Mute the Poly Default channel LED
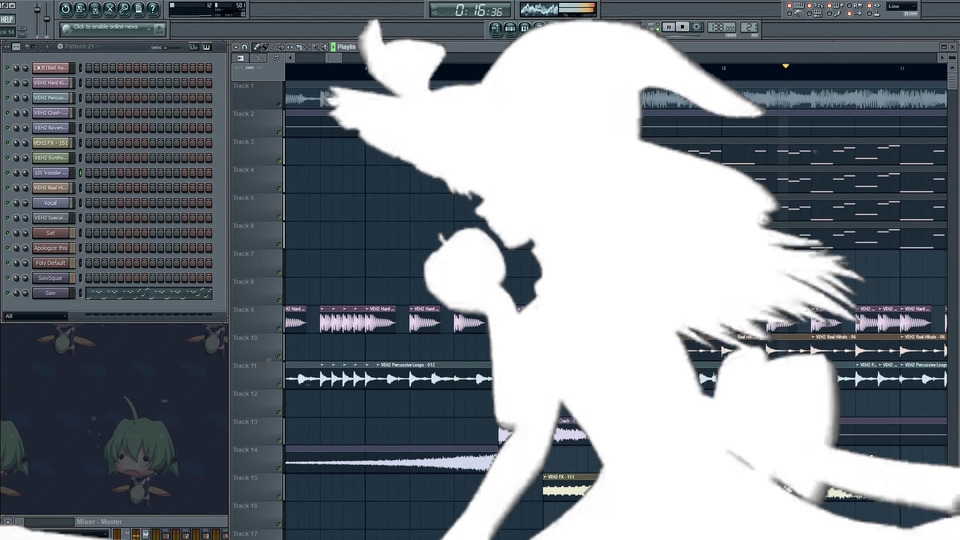Viewport: 960px width, 540px height. coord(8,263)
